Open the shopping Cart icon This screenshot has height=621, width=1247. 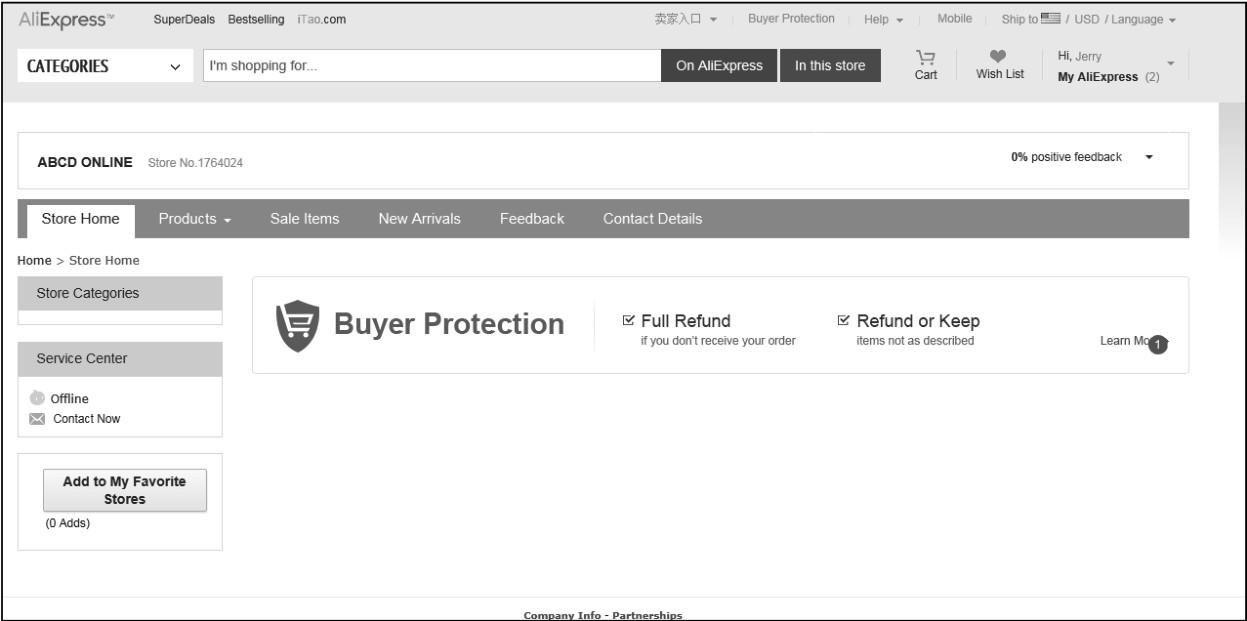pos(927,57)
